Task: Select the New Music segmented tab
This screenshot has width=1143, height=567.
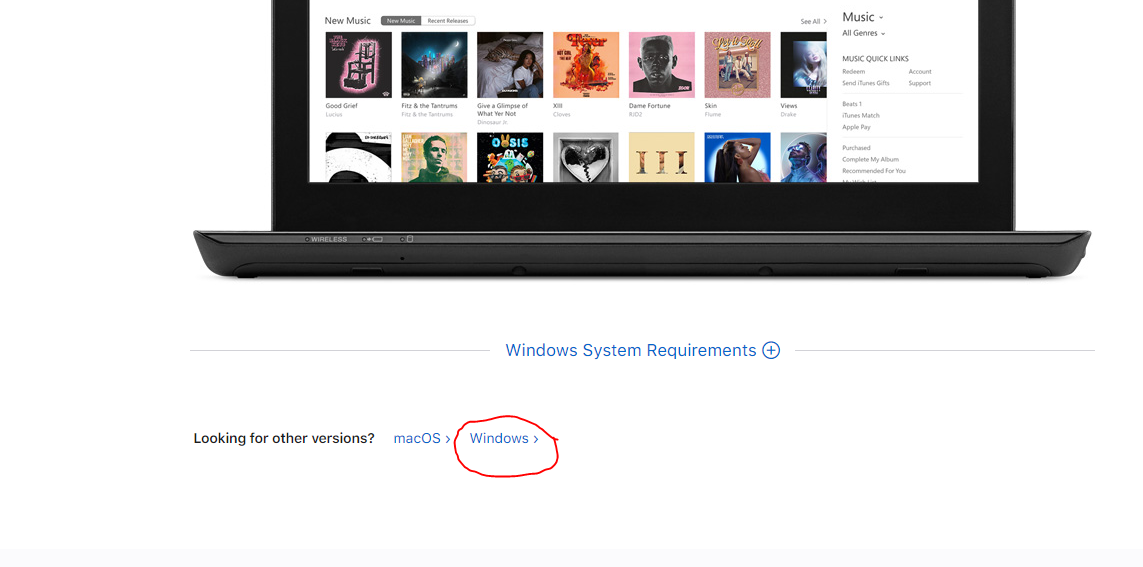Action: click(401, 21)
